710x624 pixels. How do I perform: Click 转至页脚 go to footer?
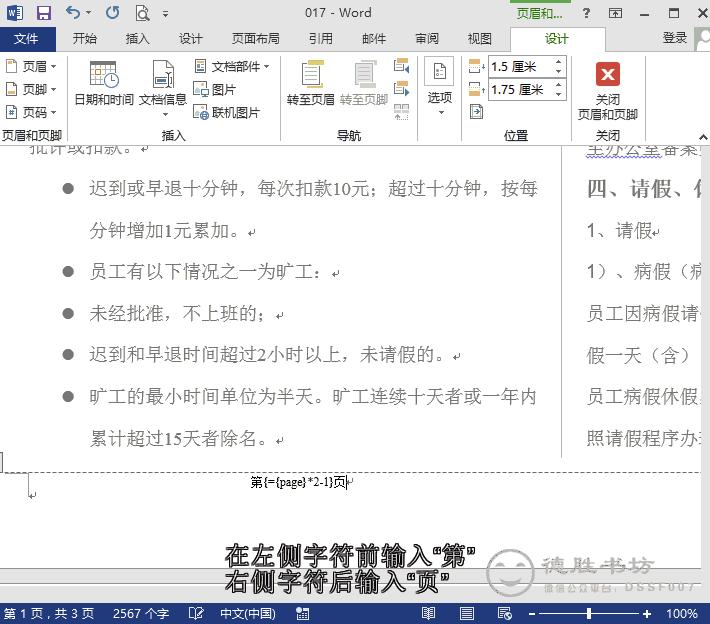click(x=364, y=83)
